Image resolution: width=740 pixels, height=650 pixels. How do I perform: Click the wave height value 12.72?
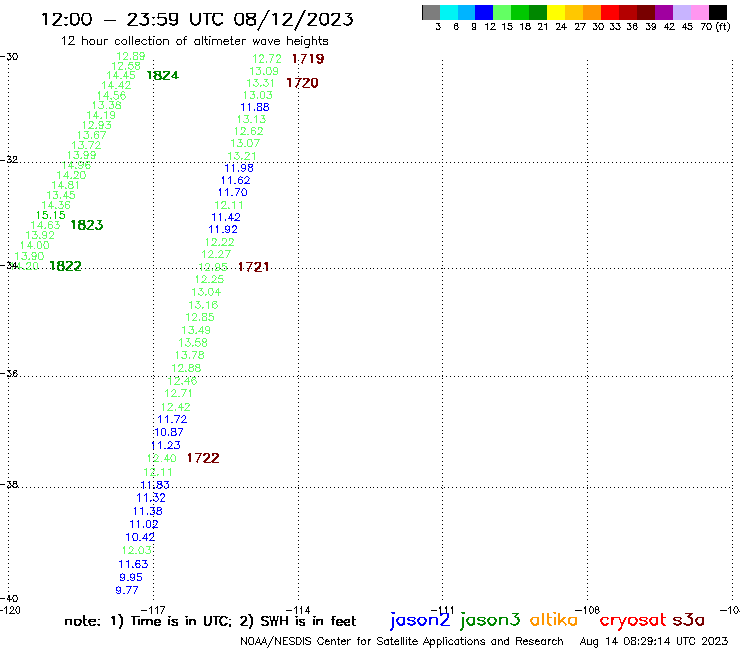267,59
